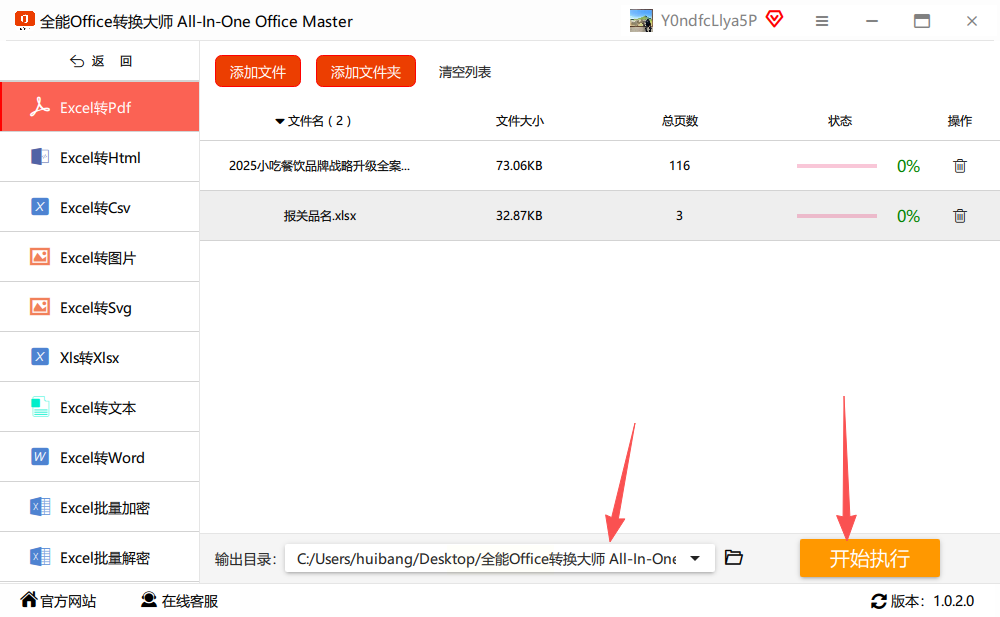The width and height of the screenshot is (1000, 617).
Task: Click the image icon beside Excel转Svg
Action: coord(40,306)
